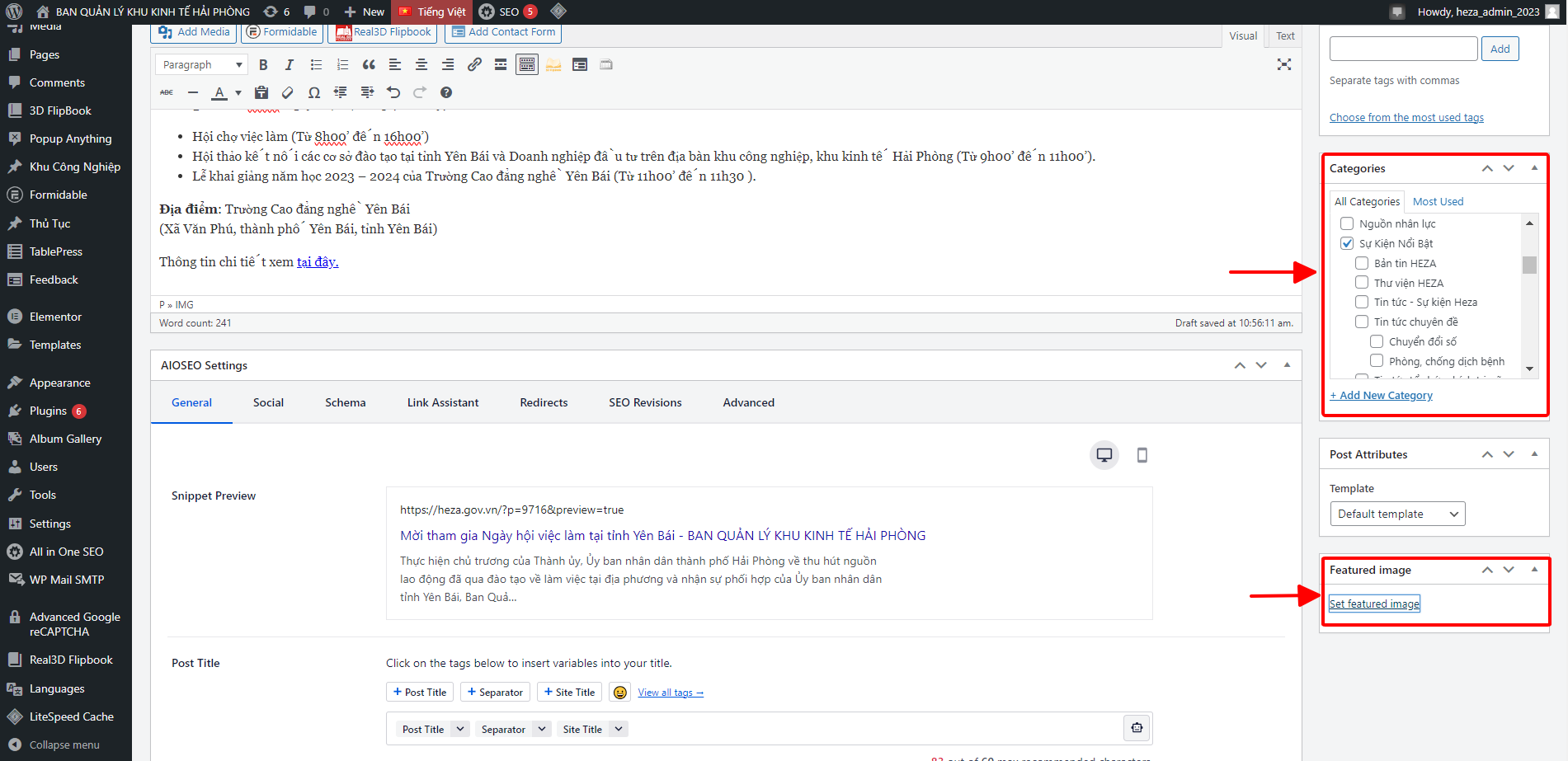Open the Default template dropdown
The width and height of the screenshot is (1568, 761).
pos(1397,514)
